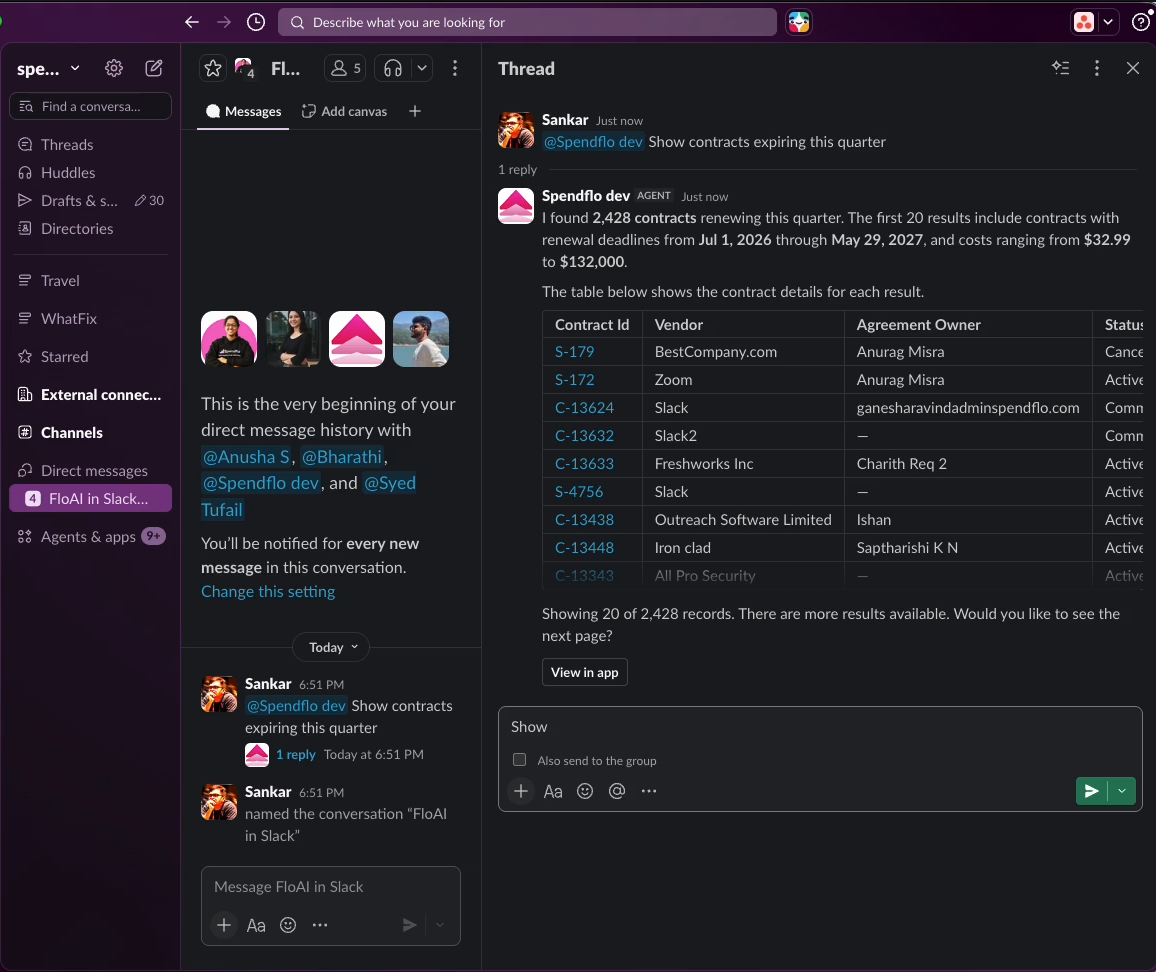Image resolution: width=1156 pixels, height=972 pixels.
Task: Open user profile status dropdown at top right
Action: tap(1107, 22)
